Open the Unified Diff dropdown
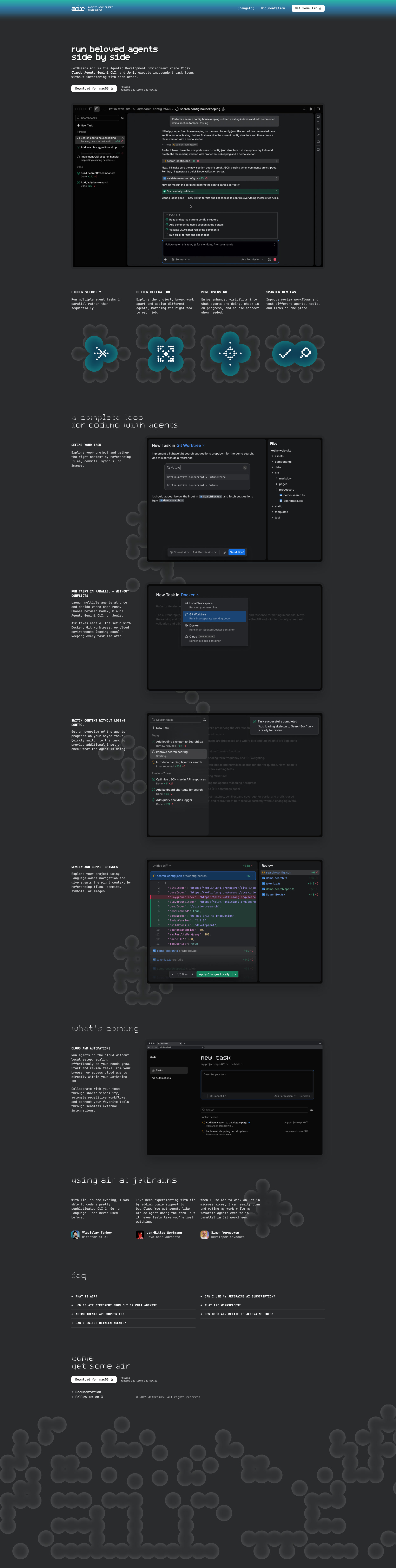Viewport: 396px width, 1568px height. point(162,865)
